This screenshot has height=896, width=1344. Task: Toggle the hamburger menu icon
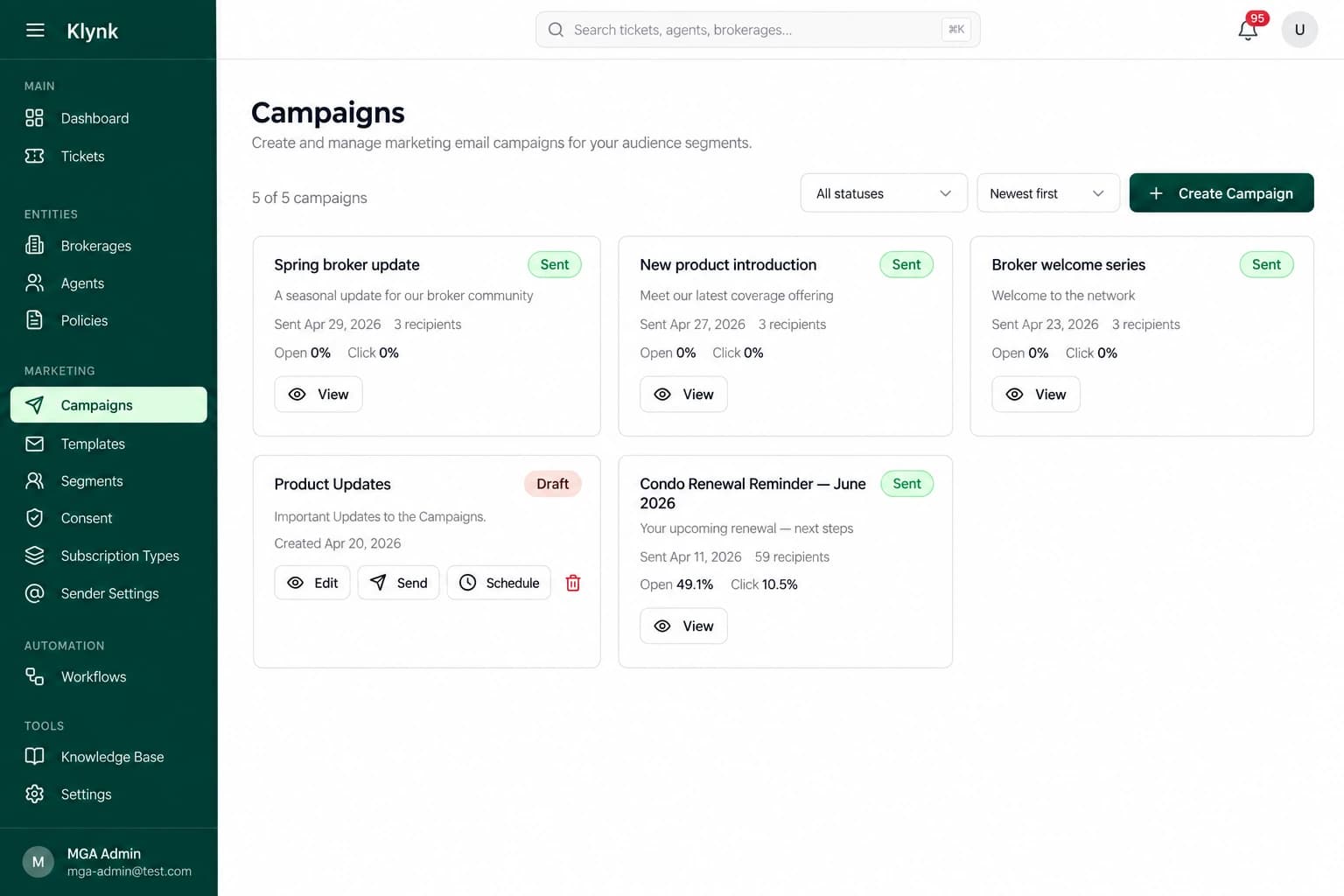pos(35,31)
